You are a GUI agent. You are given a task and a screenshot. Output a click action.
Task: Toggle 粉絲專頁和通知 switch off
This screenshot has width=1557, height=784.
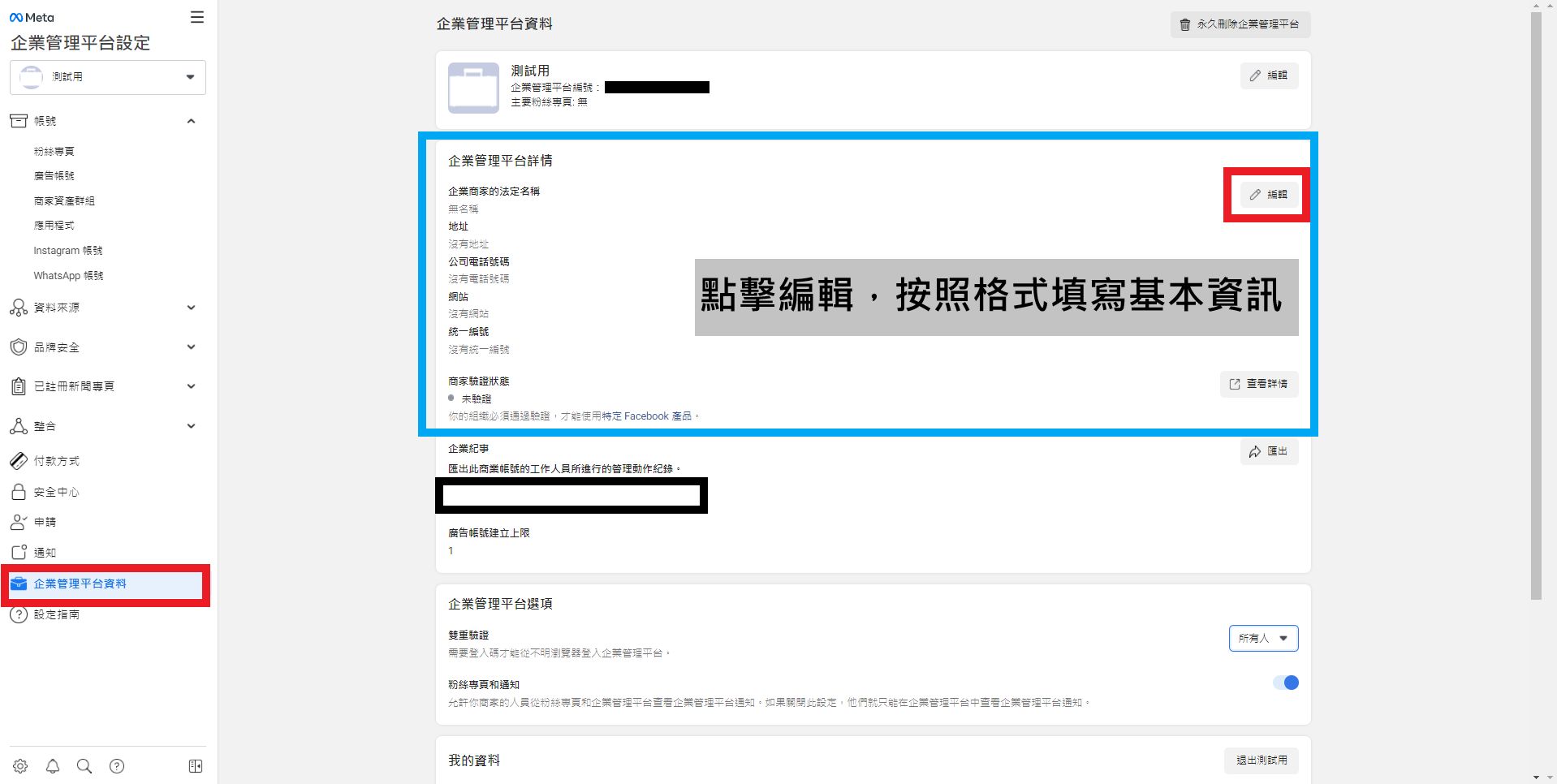click(x=1286, y=683)
